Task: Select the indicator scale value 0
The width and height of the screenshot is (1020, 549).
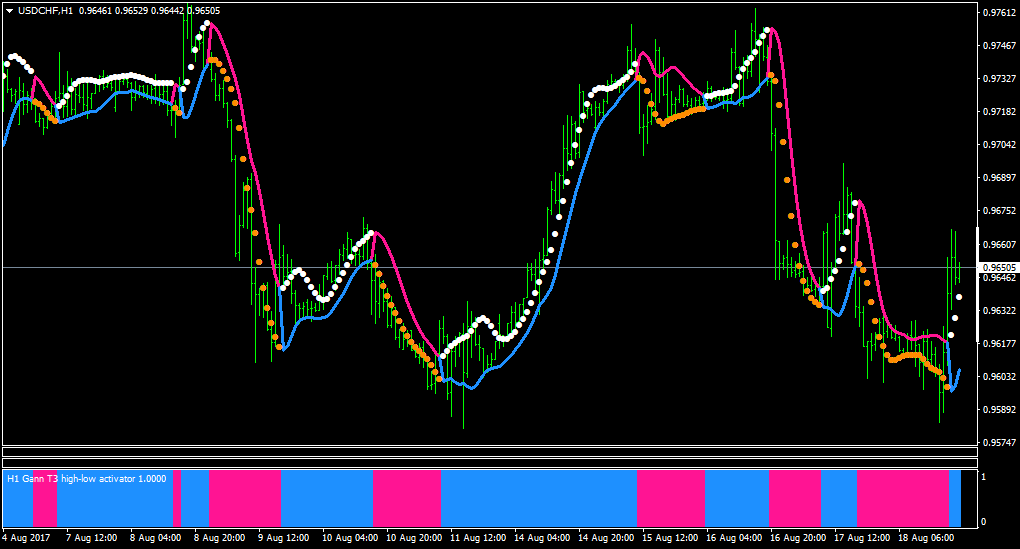Action: pos(984,522)
